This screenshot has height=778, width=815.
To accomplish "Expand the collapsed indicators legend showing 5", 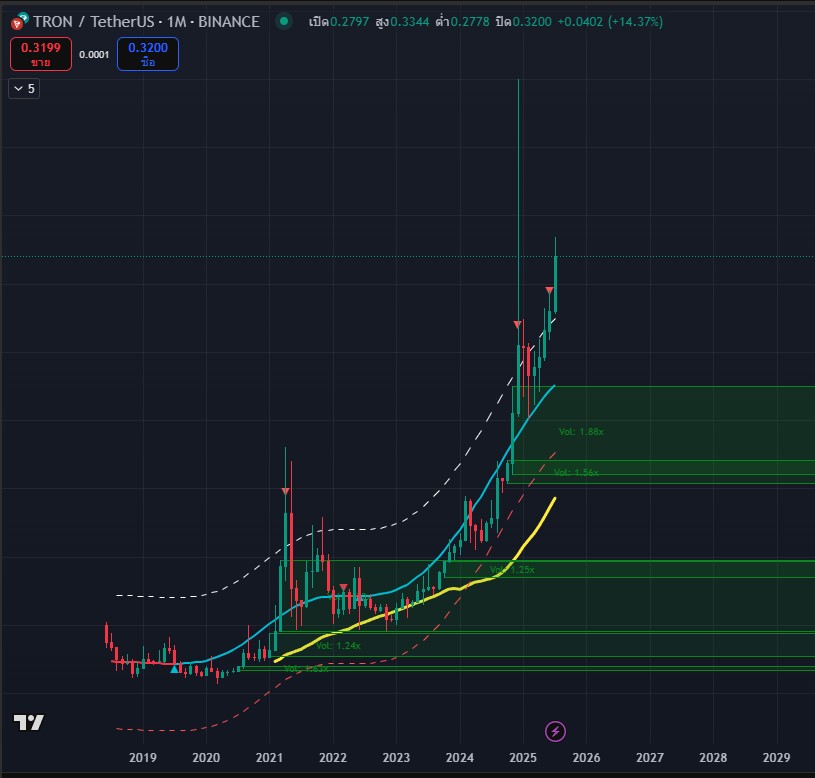I will pos(24,89).
